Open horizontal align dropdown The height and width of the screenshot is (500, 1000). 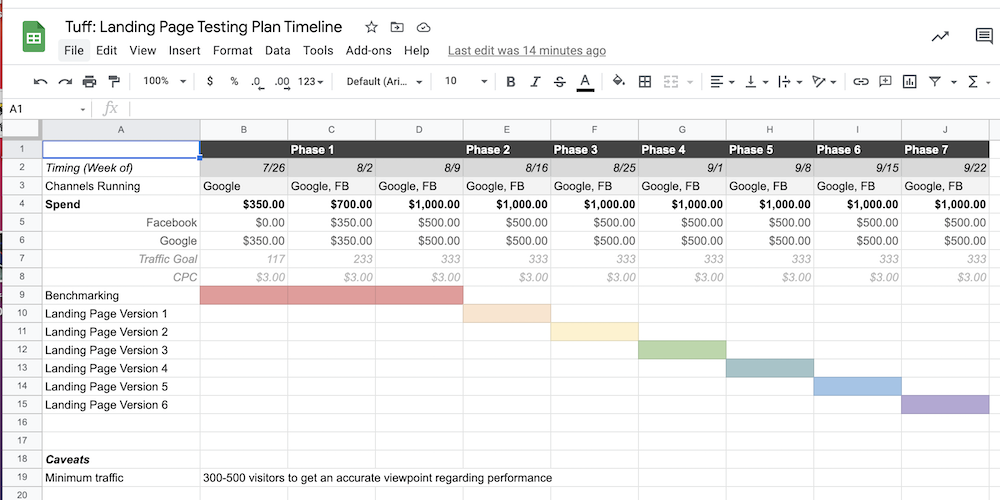(723, 82)
